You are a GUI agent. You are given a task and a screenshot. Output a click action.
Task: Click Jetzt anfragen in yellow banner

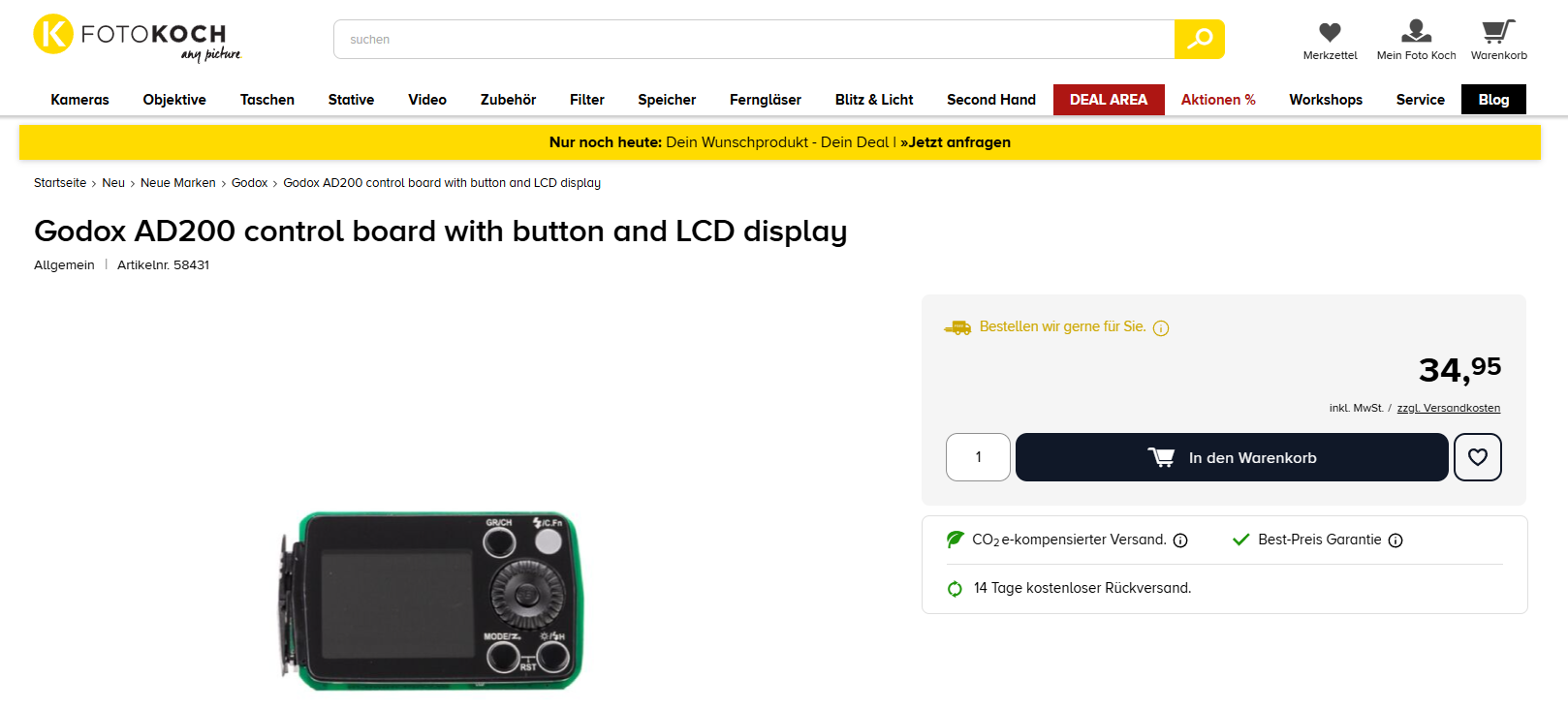pyautogui.click(x=956, y=142)
